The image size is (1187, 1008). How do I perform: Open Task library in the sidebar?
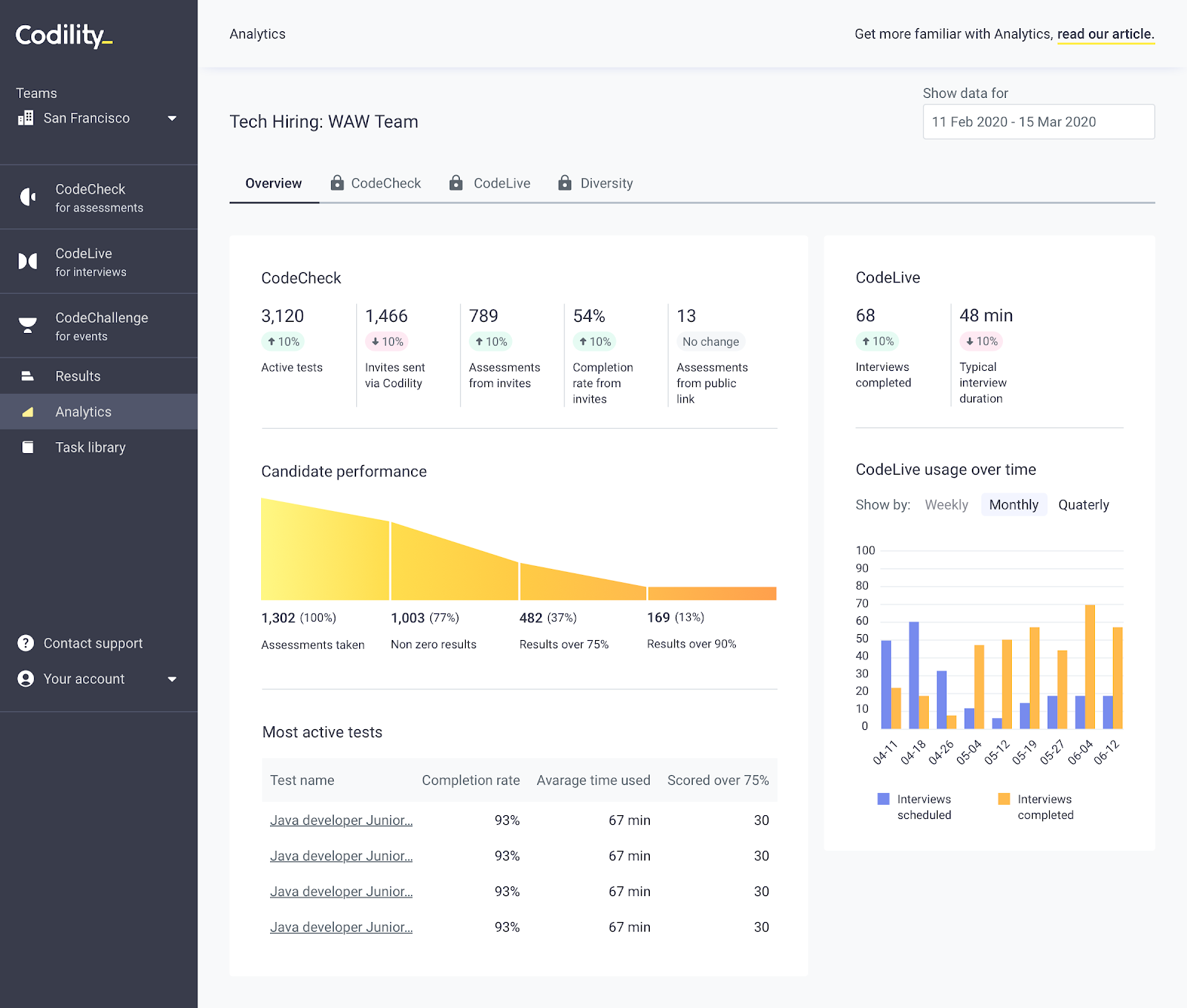click(99, 447)
